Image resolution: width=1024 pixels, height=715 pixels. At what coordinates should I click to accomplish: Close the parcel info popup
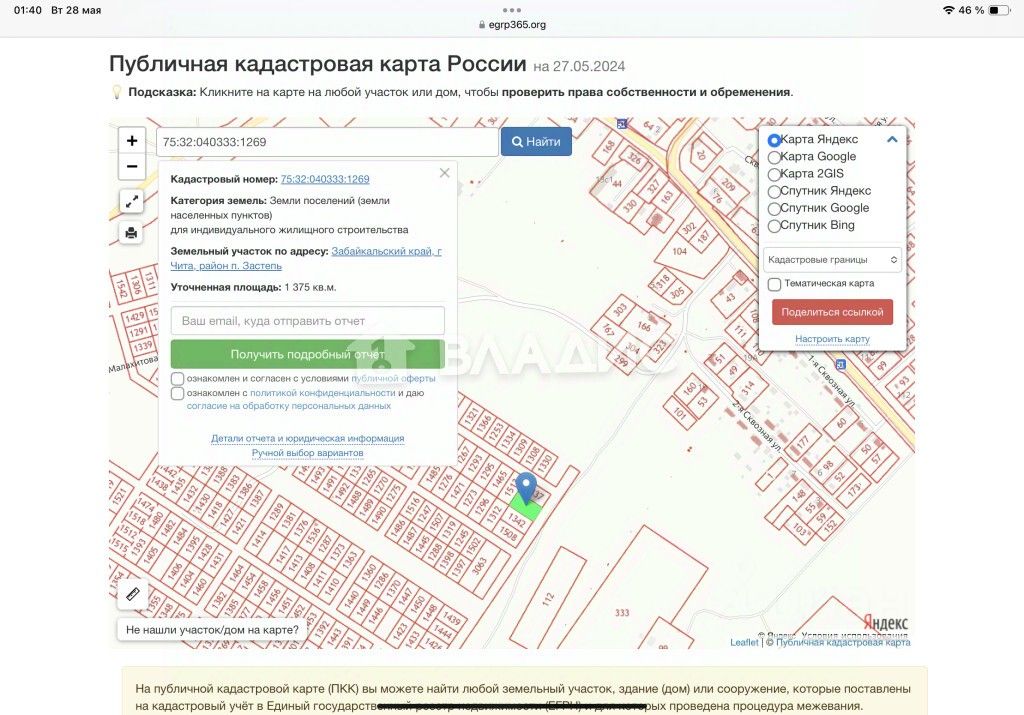(x=445, y=173)
